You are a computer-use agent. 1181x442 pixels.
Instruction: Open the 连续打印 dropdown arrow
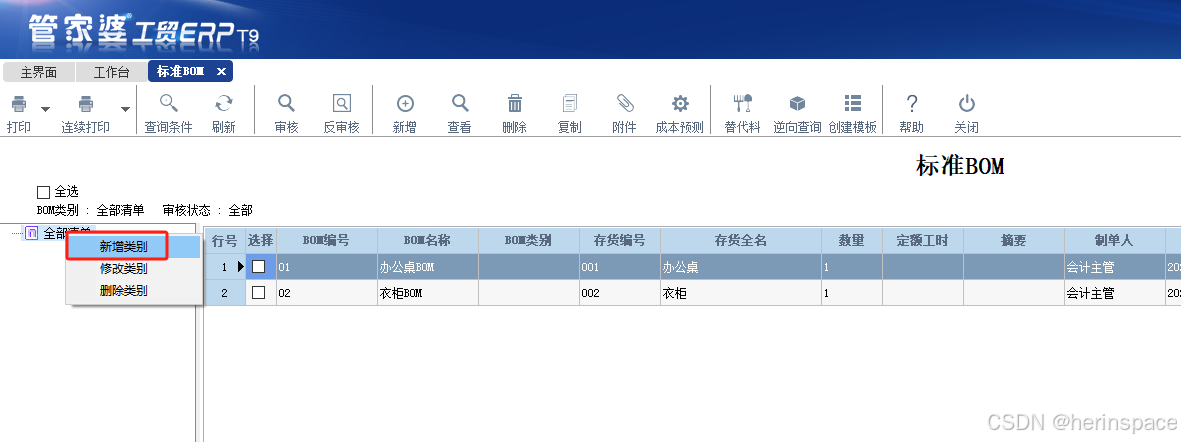[126, 110]
